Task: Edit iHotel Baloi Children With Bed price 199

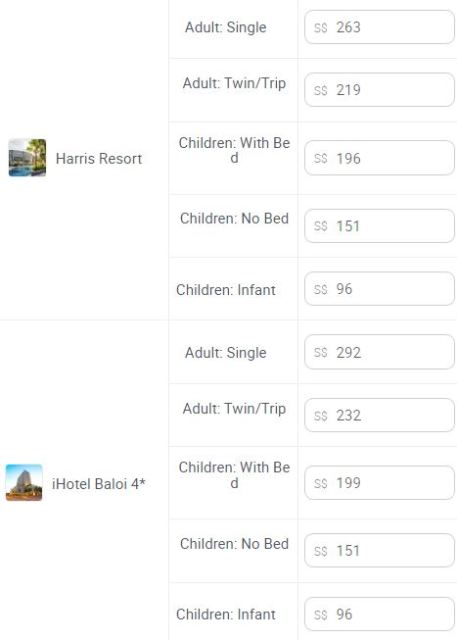Action: [379, 483]
